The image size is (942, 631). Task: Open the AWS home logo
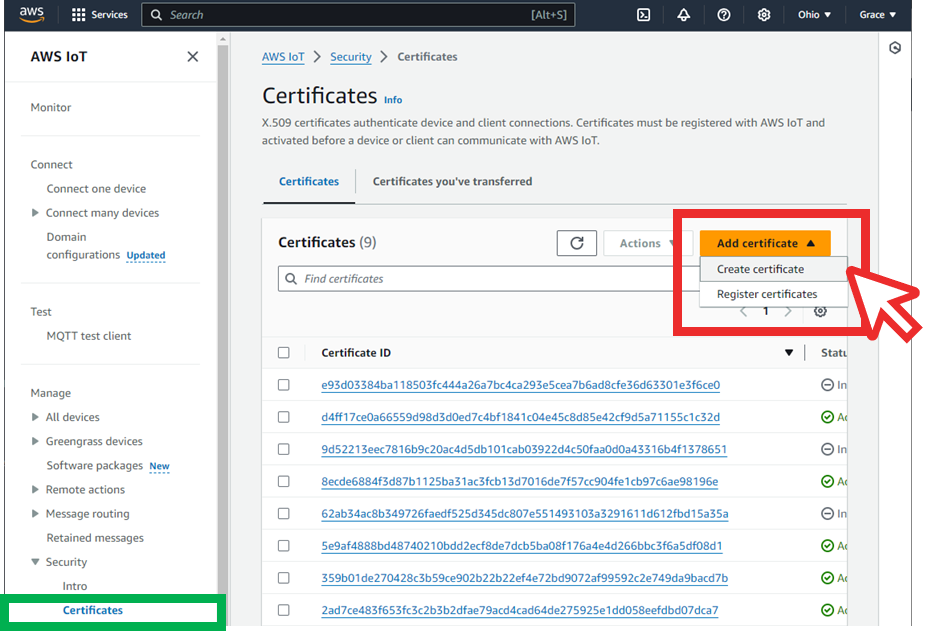31,14
